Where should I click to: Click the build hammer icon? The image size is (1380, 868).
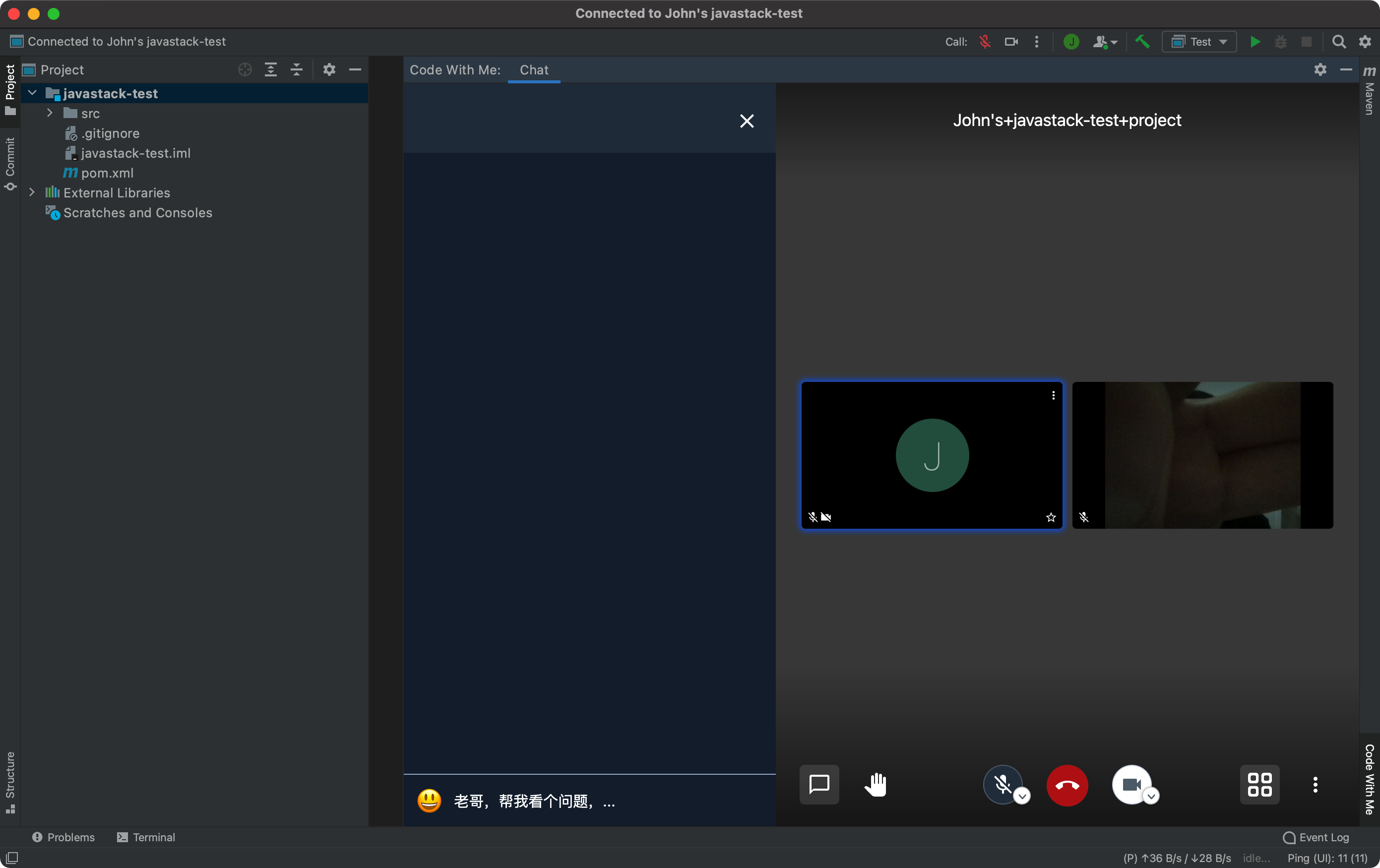[x=1142, y=42]
